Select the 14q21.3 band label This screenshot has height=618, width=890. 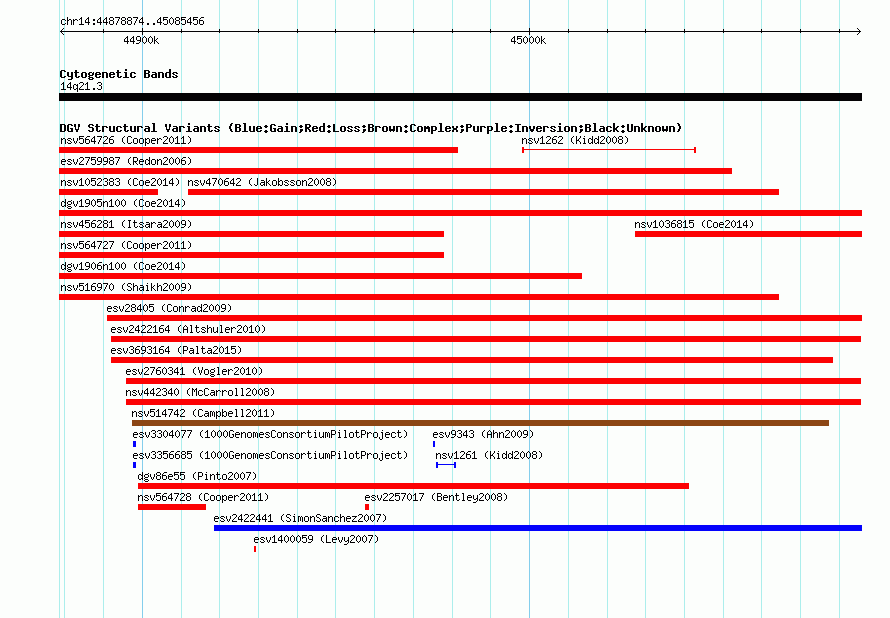click(x=81, y=86)
